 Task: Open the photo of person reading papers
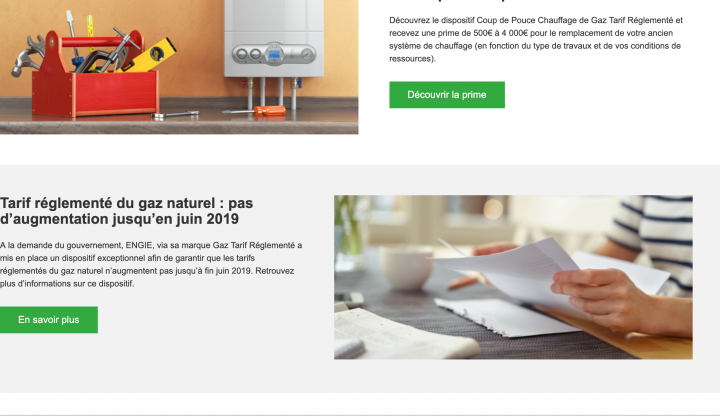coord(513,277)
